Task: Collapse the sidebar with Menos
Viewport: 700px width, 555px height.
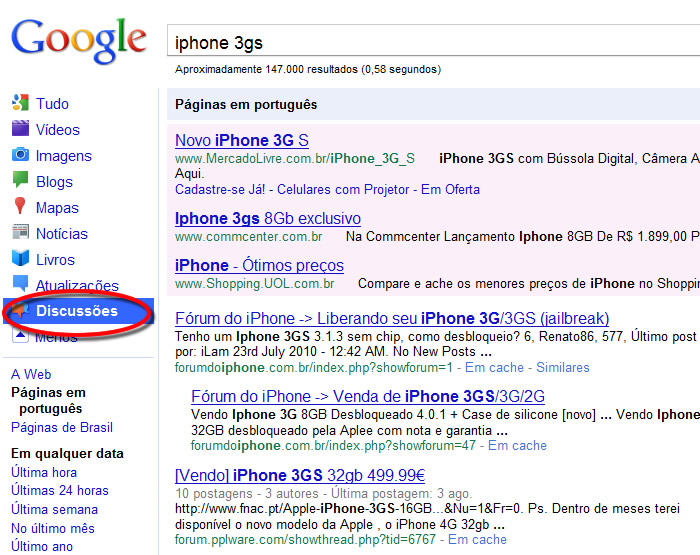Action: pyautogui.click(x=55, y=337)
